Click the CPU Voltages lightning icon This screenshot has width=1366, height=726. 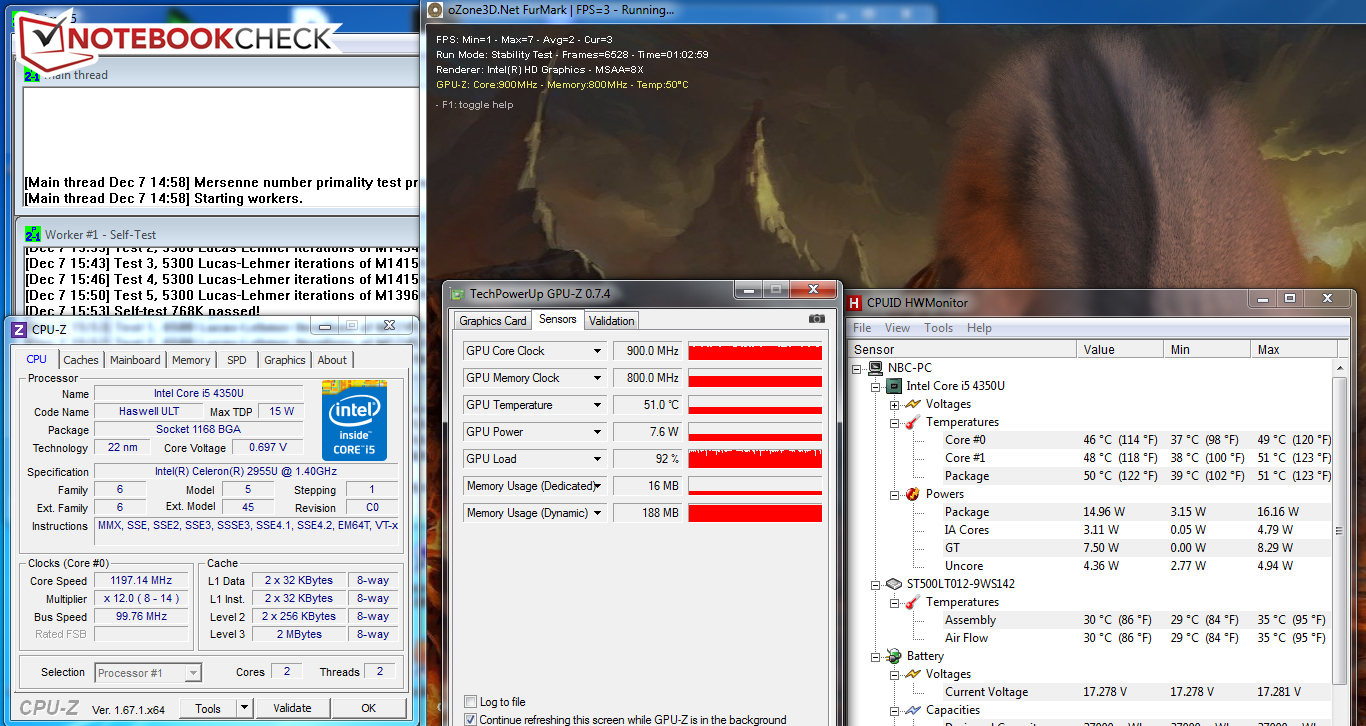coord(912,404)
